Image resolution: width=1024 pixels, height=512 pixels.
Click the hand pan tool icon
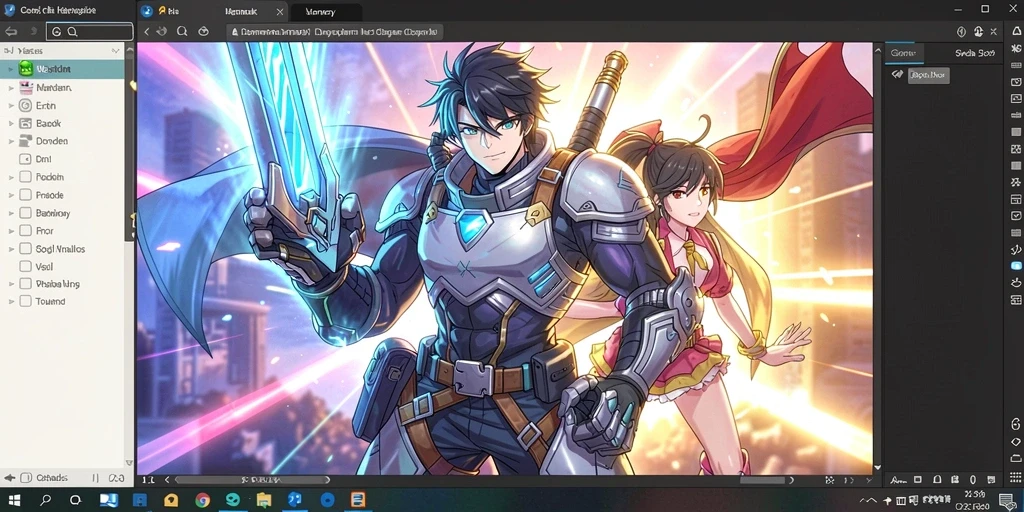coord(162,31)
